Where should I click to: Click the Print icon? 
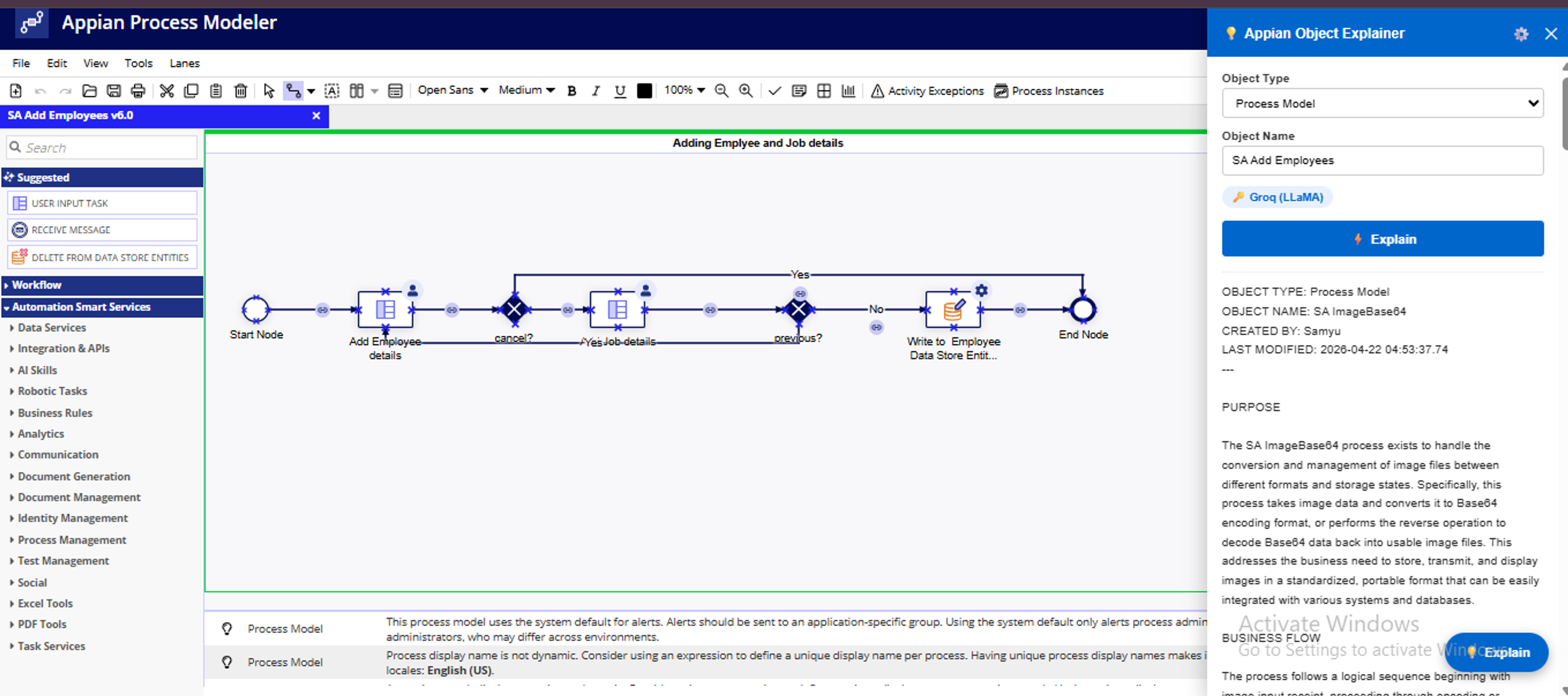point(138,91)
